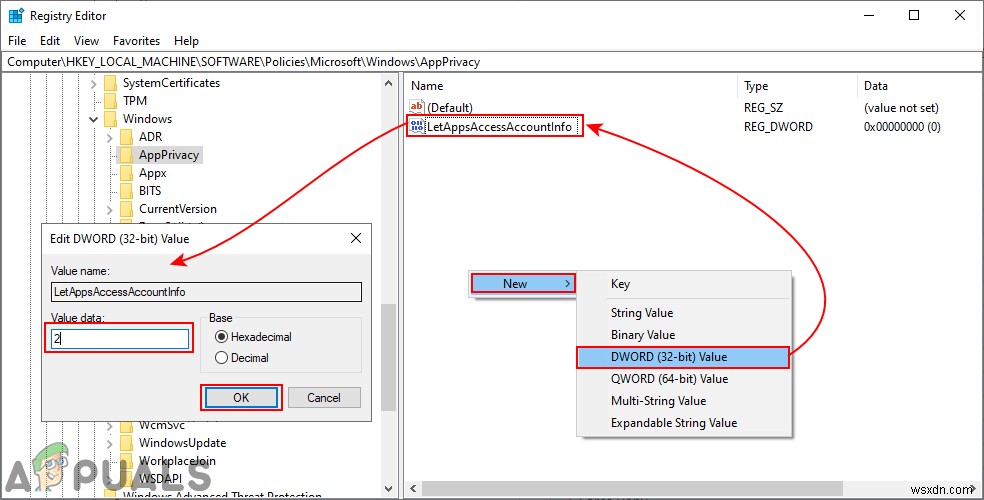Click the SystemCertificates folder icon
This screenshot has height=500, width=984.
tap(110, 83)
